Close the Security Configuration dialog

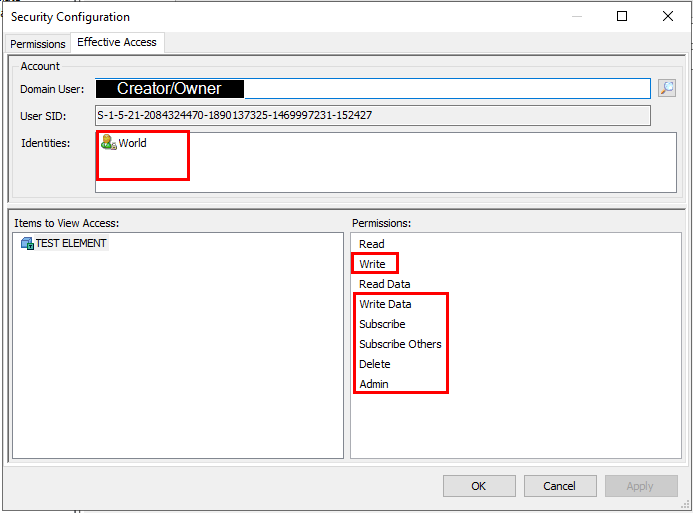pyautogui.click(x=668, y=17)
